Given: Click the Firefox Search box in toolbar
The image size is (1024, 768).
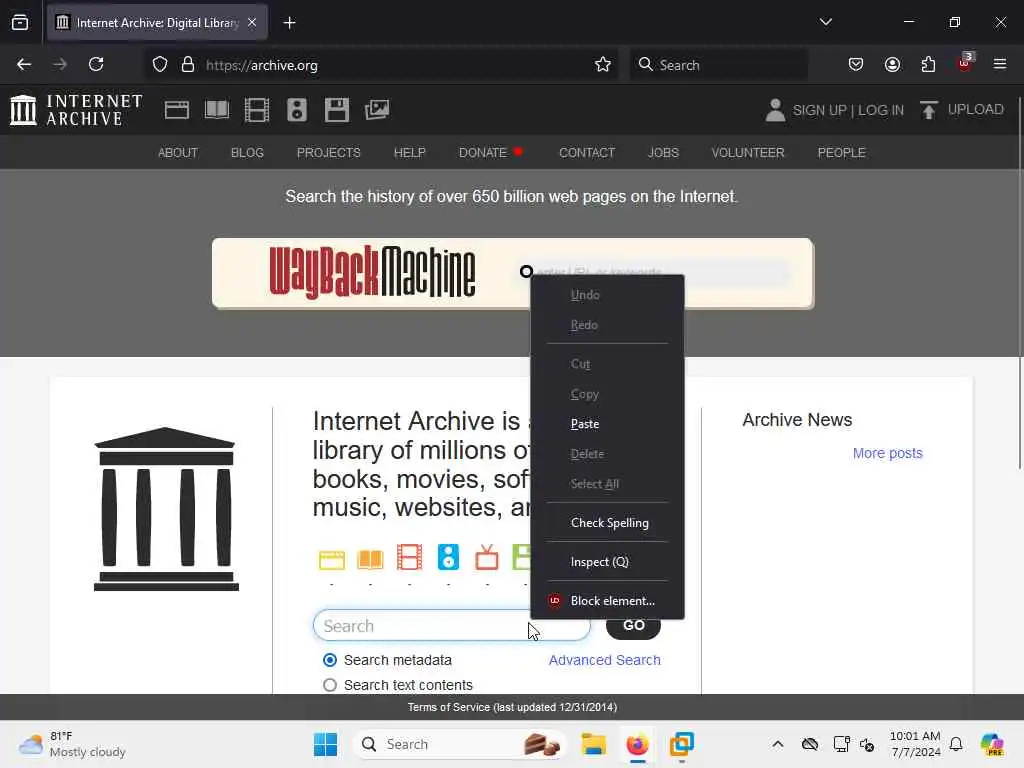Looking at the screenshot, I should click(718, 65).
